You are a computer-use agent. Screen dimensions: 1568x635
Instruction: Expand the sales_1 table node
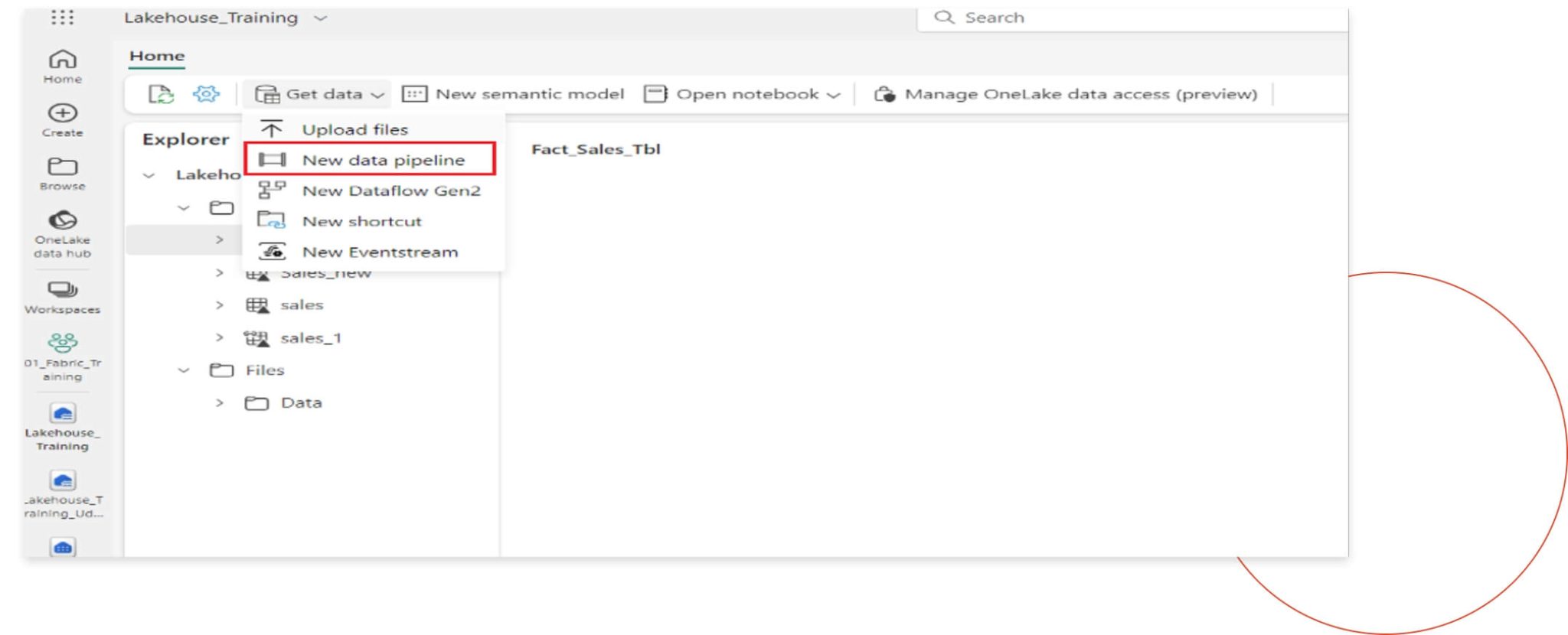[x=220, y=337]
